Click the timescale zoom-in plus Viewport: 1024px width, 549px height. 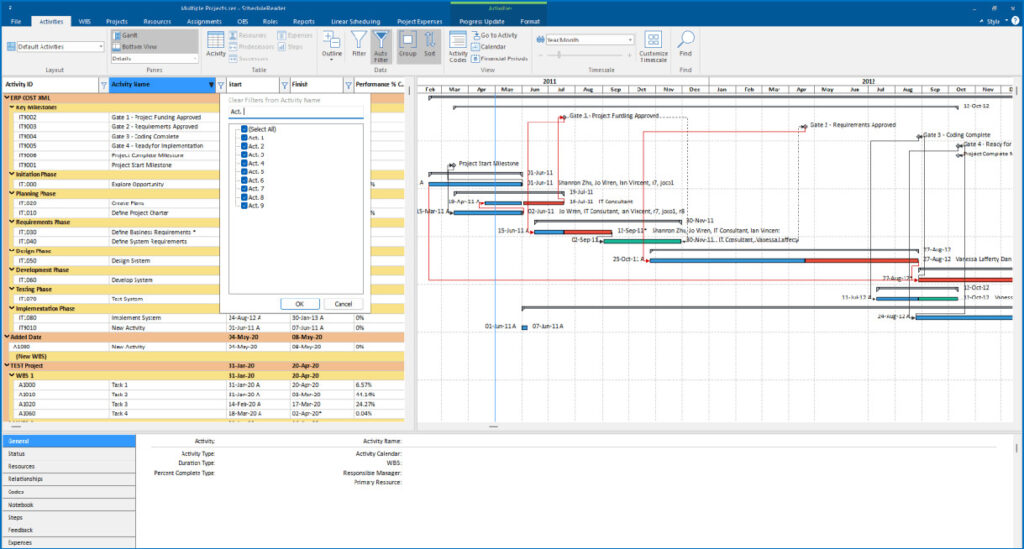[630, 55]
